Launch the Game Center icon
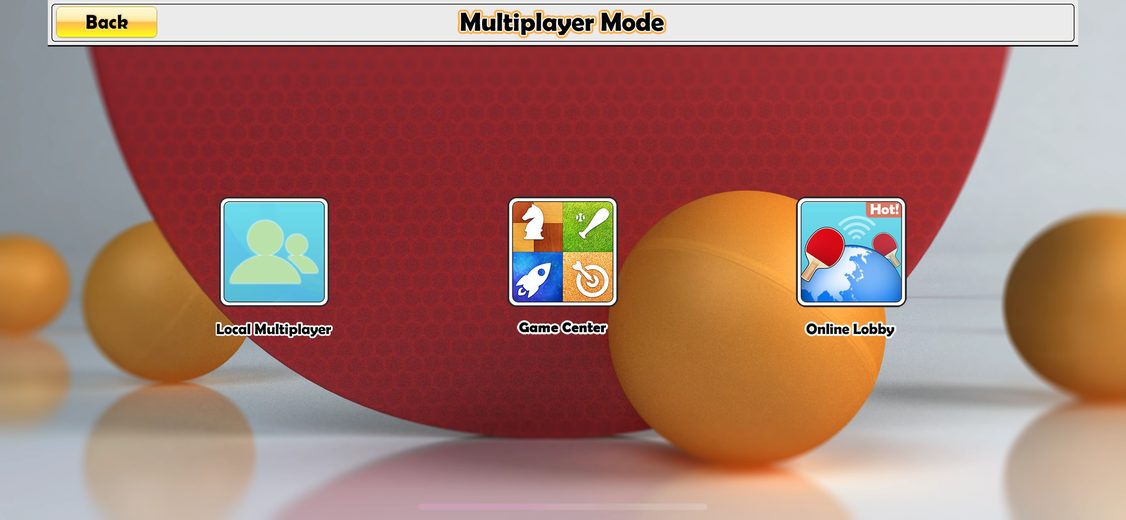The width and height of the screenshot is (1126, 520). point(563,251)
